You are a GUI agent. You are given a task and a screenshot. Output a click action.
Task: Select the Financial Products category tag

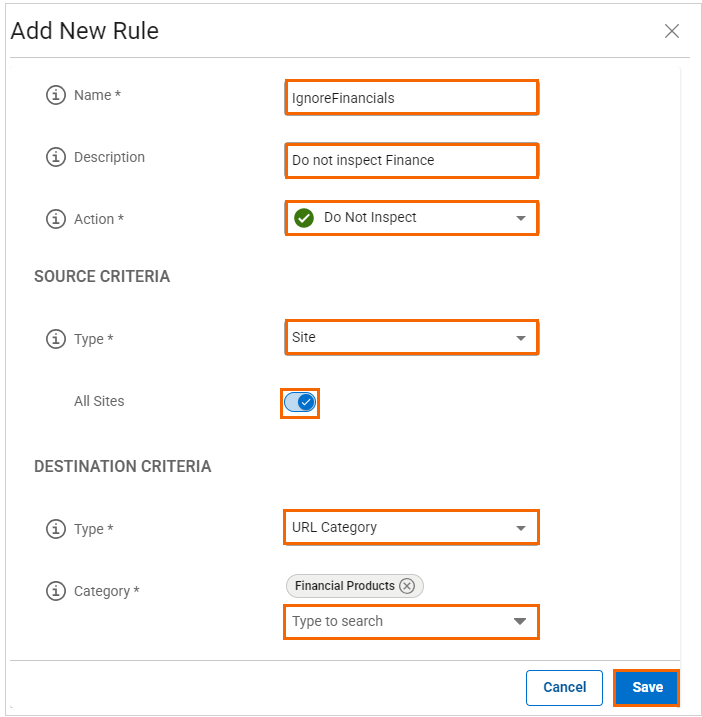(345, 586)
